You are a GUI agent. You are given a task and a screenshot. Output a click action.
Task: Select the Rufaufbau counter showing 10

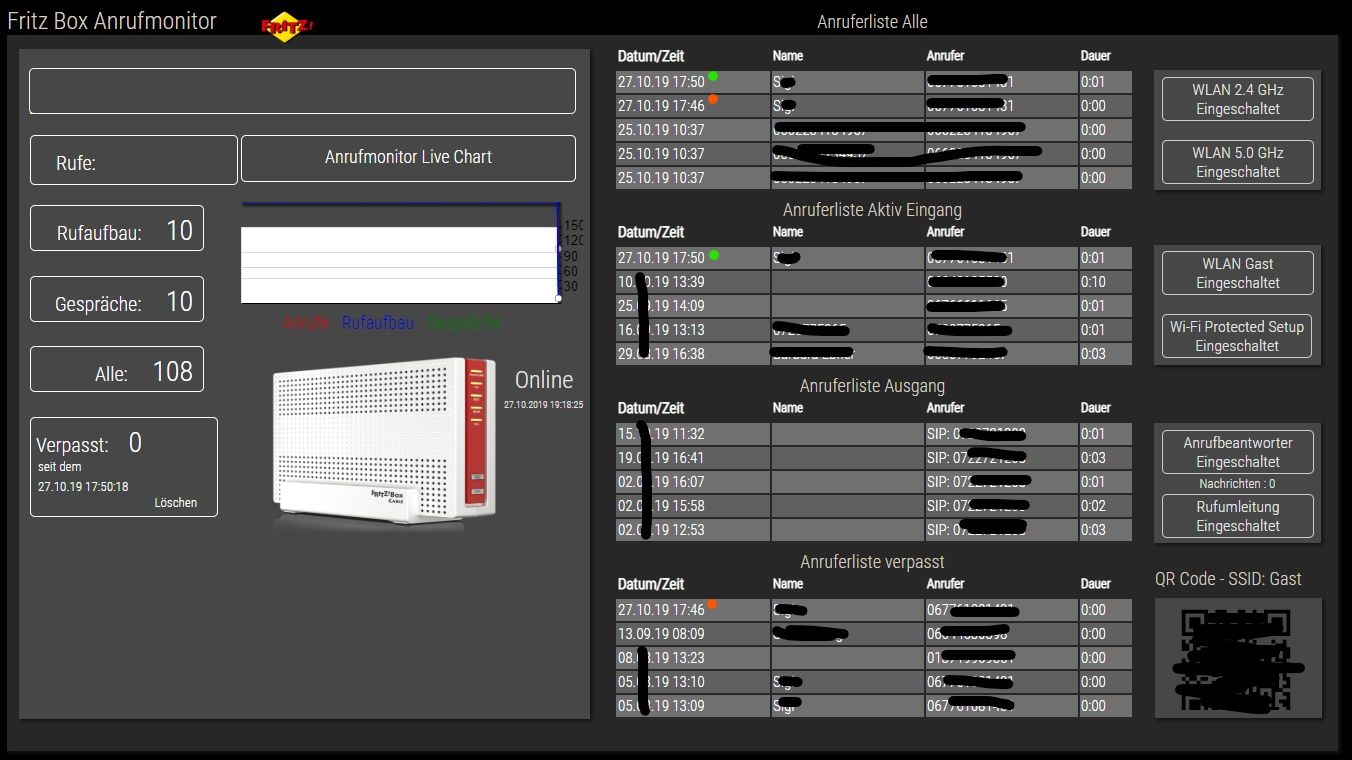(x=117, y=228)
